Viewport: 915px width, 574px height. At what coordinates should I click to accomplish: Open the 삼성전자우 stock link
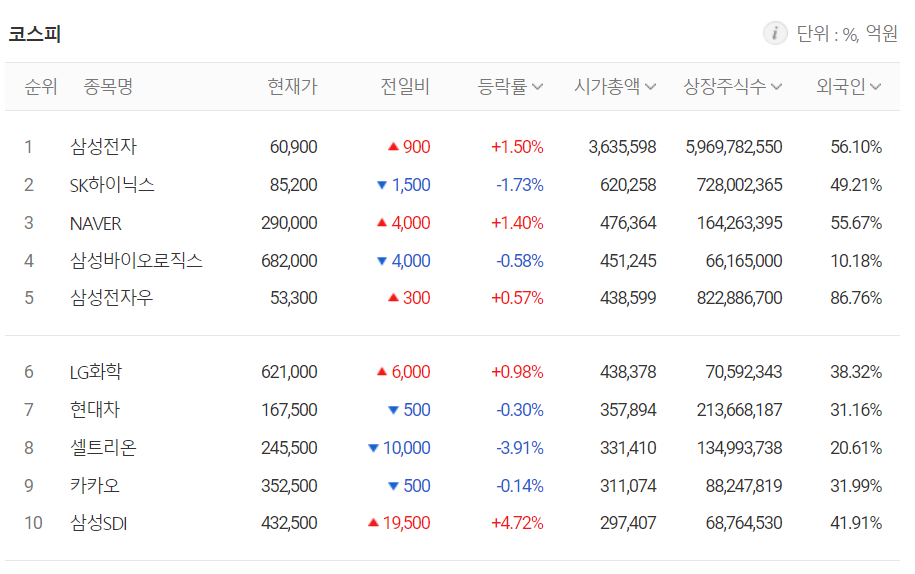point(111,298)
